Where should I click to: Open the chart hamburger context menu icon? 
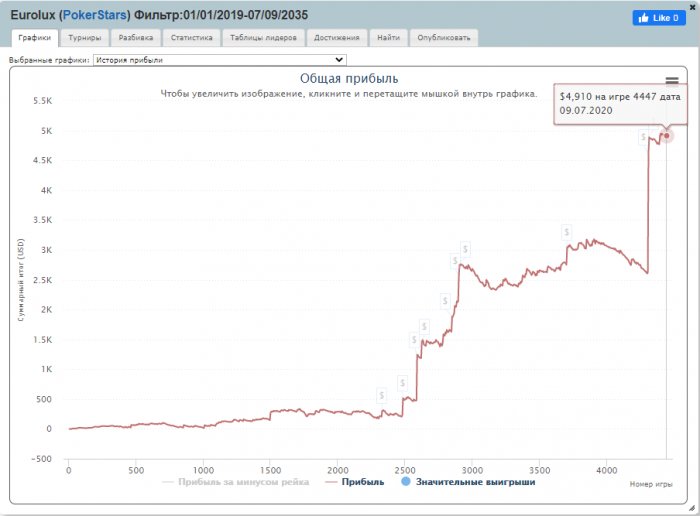point(672,81)
